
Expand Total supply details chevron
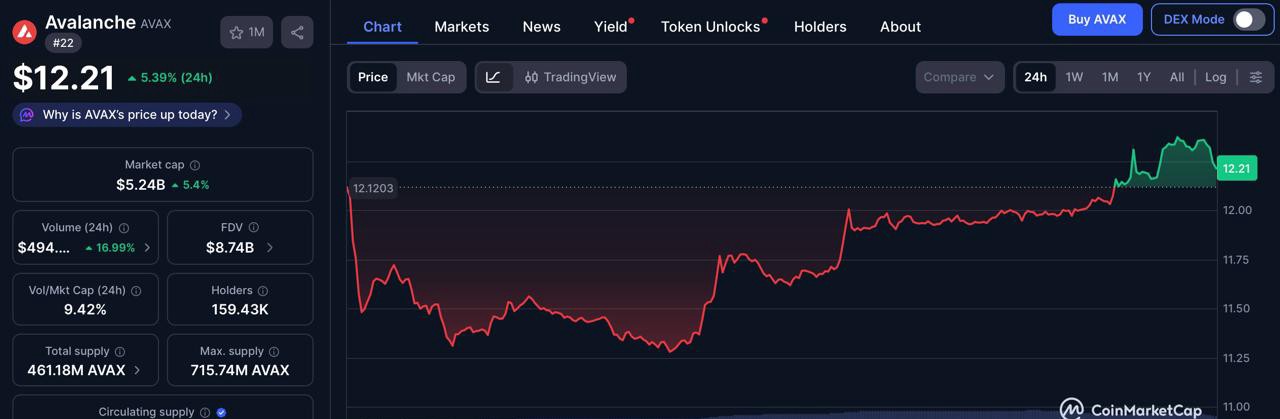137,370
